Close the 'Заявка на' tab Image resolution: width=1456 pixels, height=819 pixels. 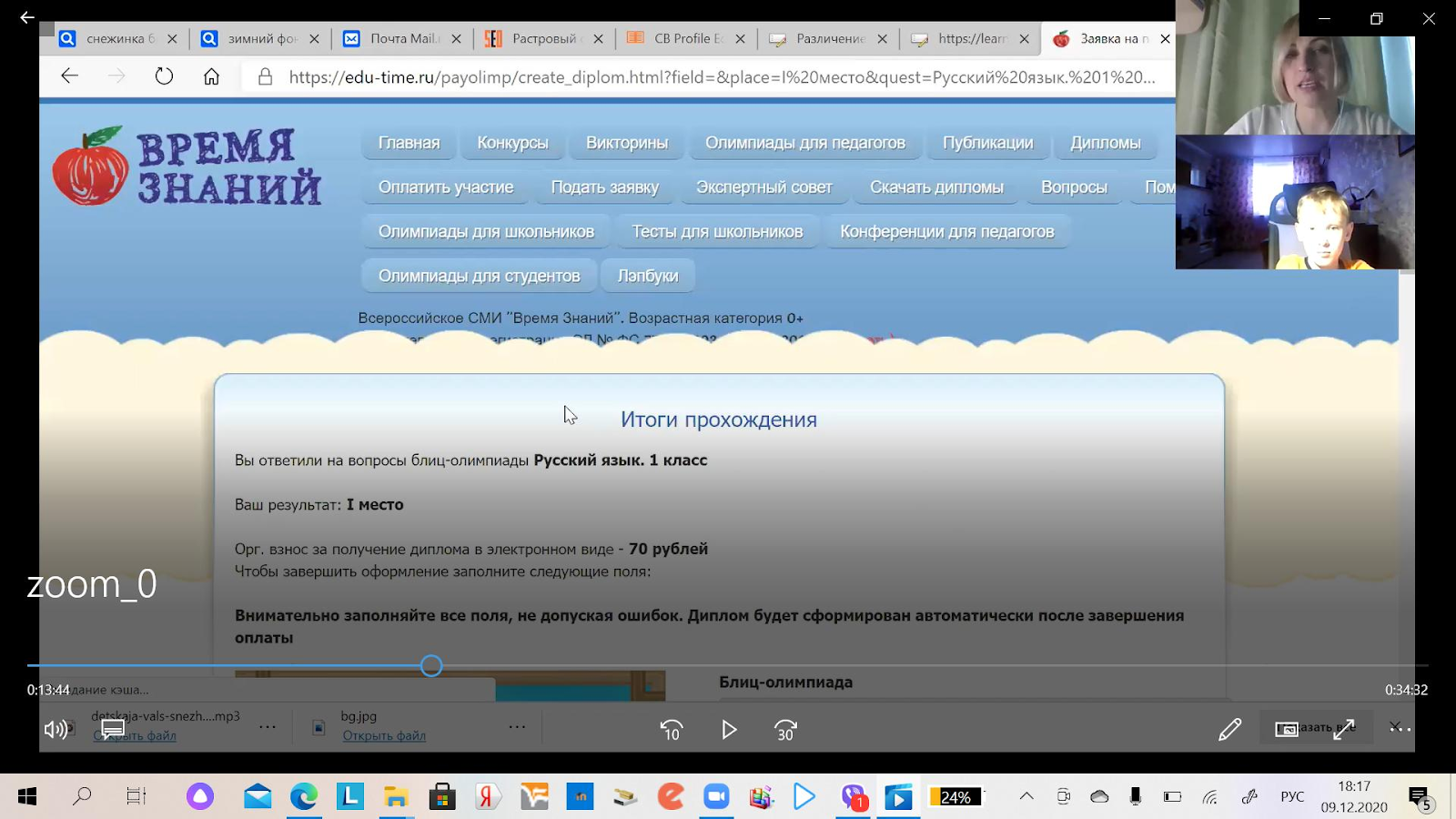1165,39
